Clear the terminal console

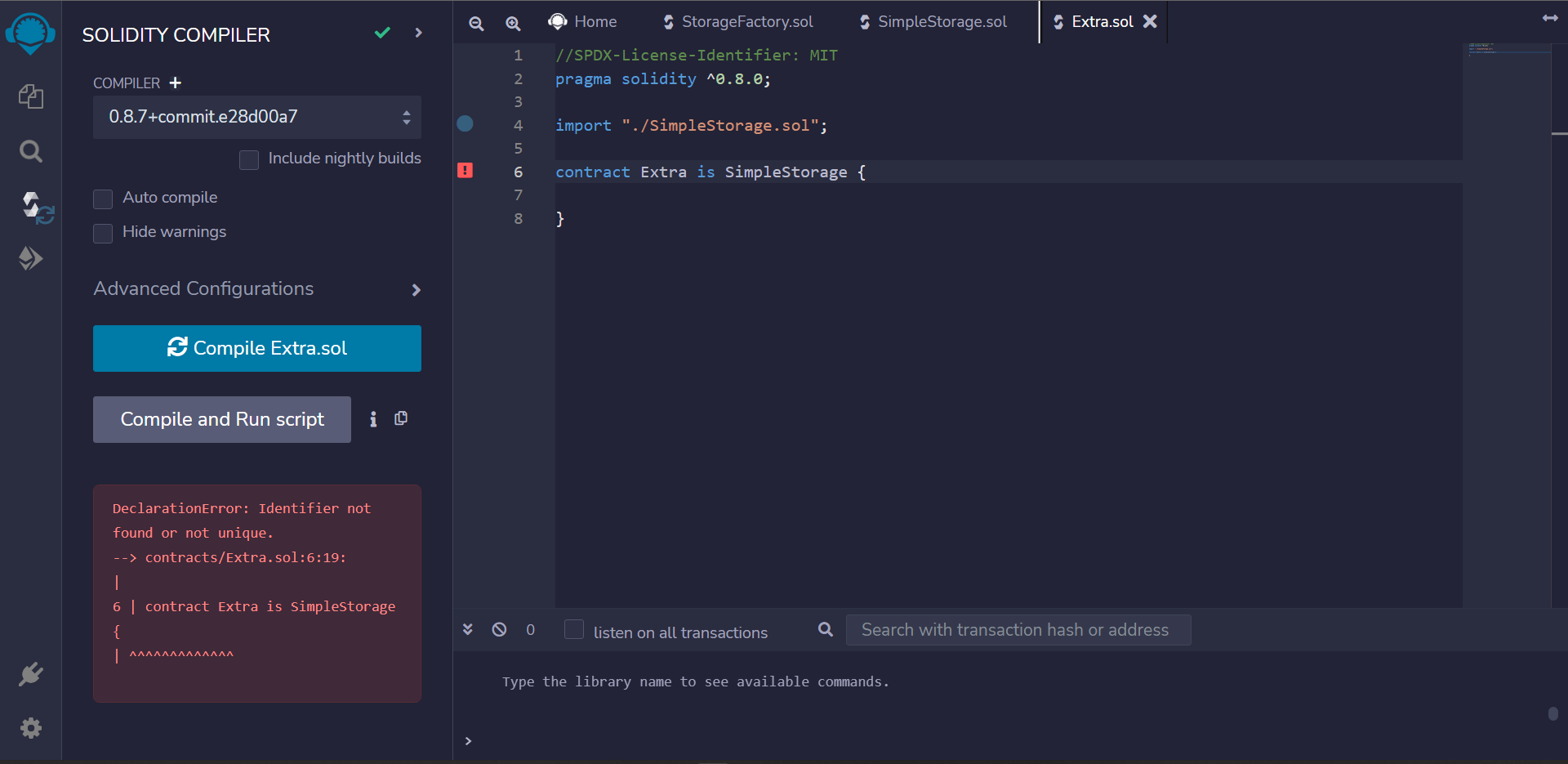pyautogui.click(x=499, y=629)
